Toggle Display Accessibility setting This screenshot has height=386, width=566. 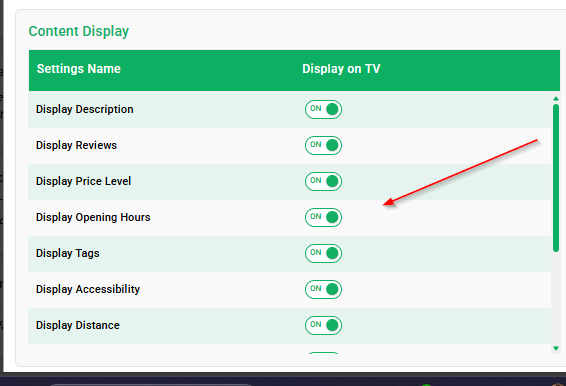pyautogui.click(x=323, y=289)
